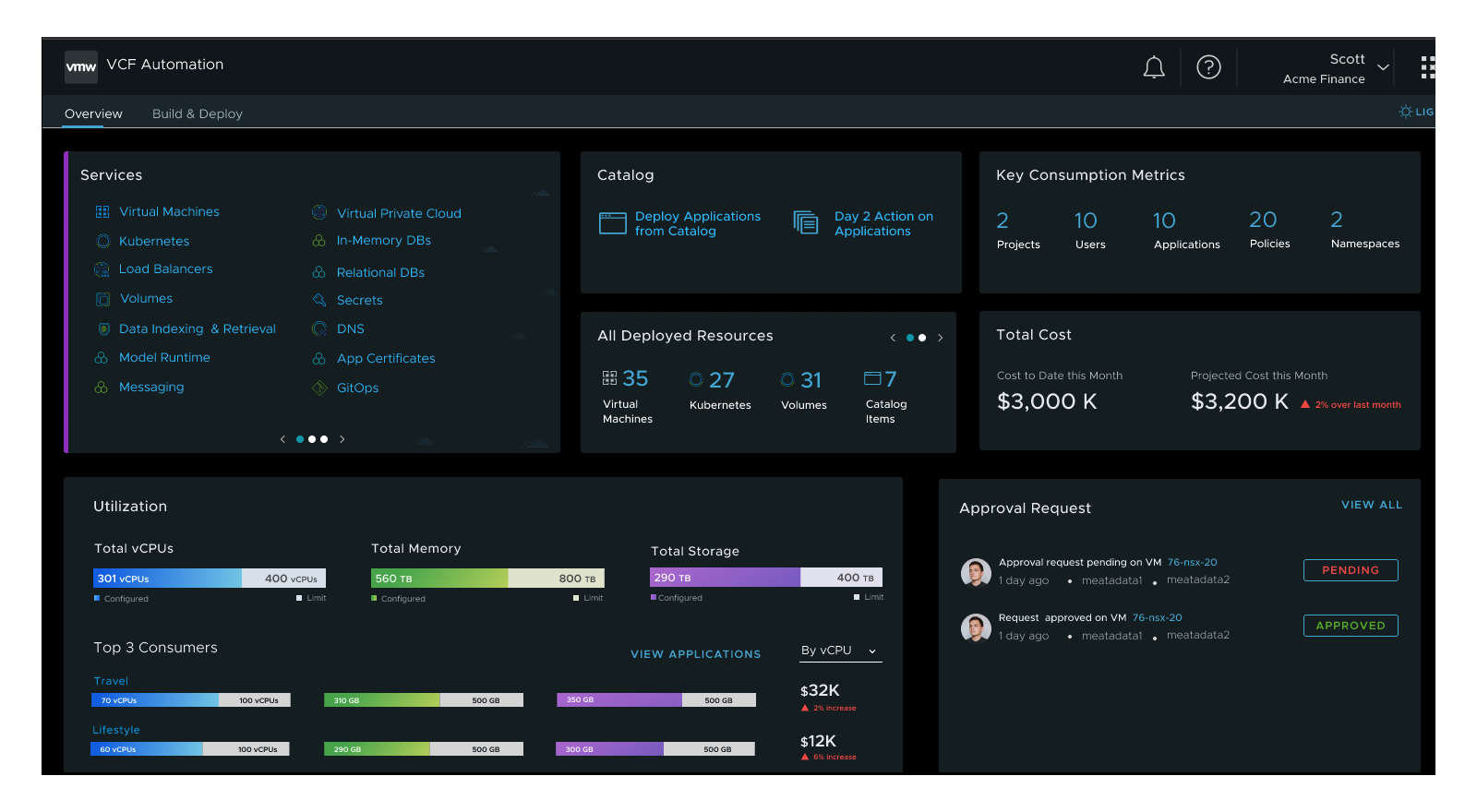Click the PENDING status button
Image resolution: width=1477 pixels, height=812 pixels.
click(x=1351, y=570)
